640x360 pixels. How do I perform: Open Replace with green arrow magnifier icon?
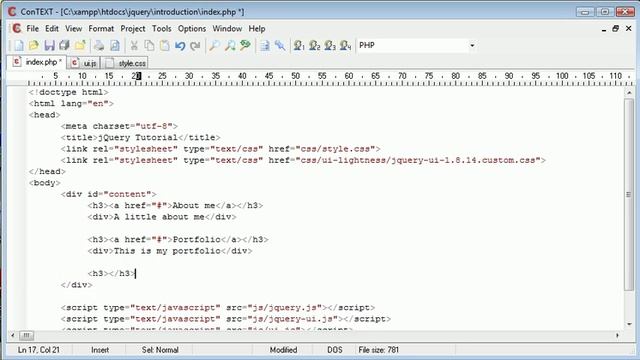[245, 45]
